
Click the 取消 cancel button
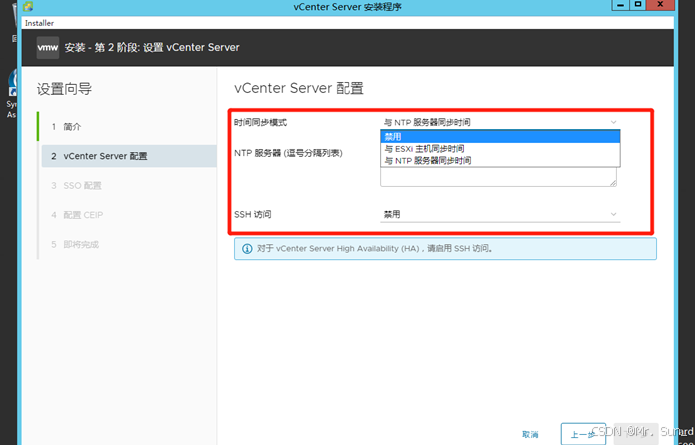[x=530, y=434]
